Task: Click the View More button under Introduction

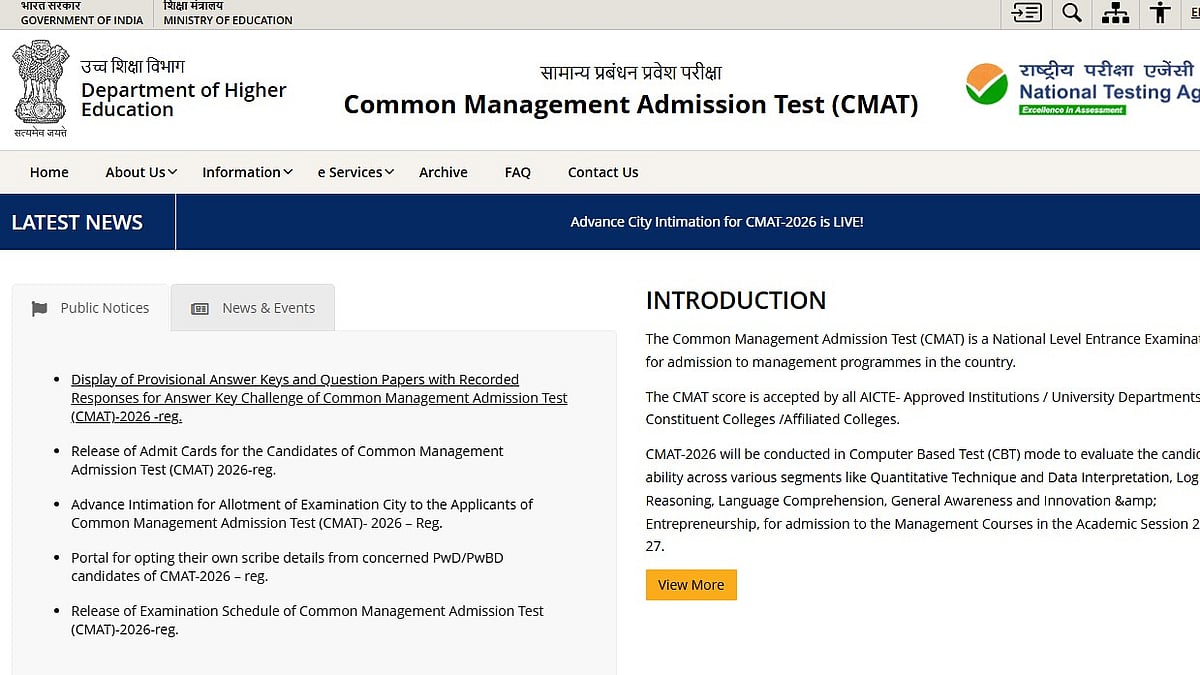Action: pyautogui.click(x=691, y=585)
